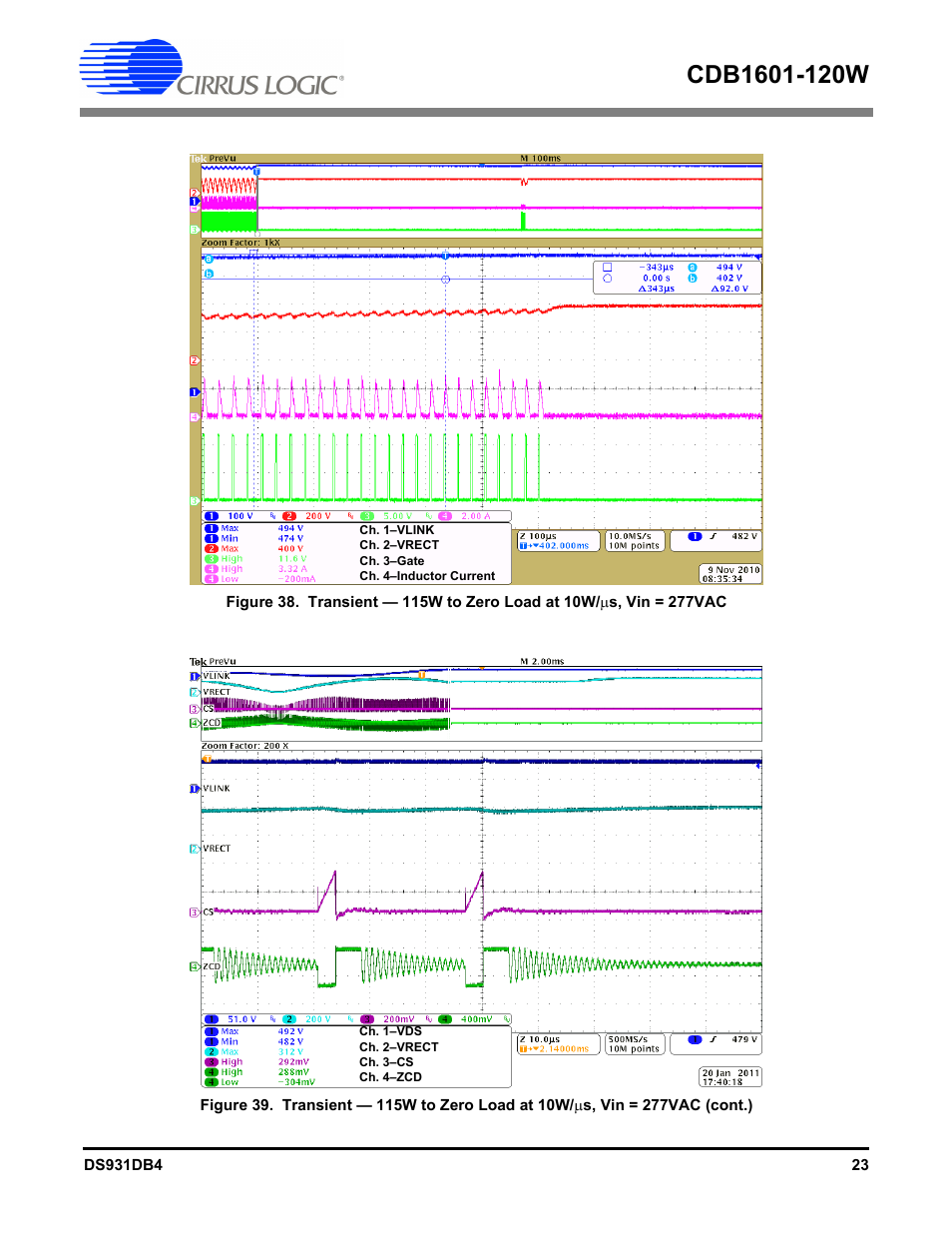
Task: Select the 'High 292mV' measurement row
Action: (257, 1062)
